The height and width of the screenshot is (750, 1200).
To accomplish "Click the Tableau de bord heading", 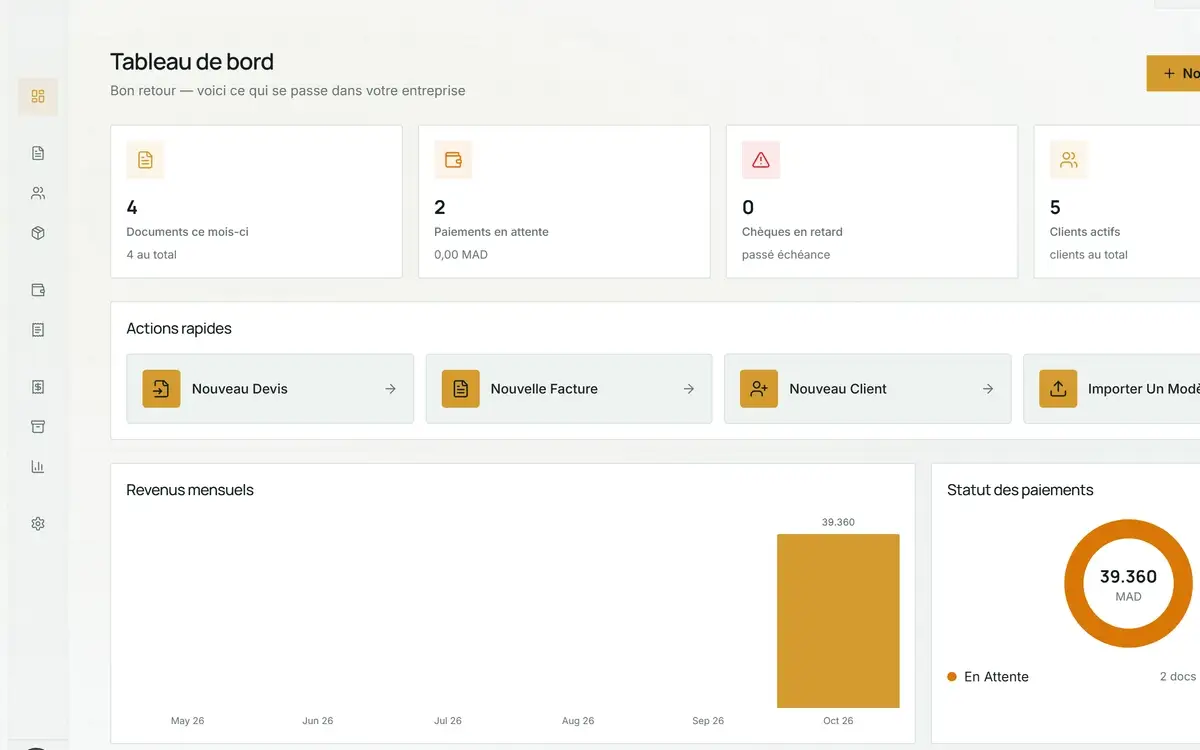I will tap(192, 62).
